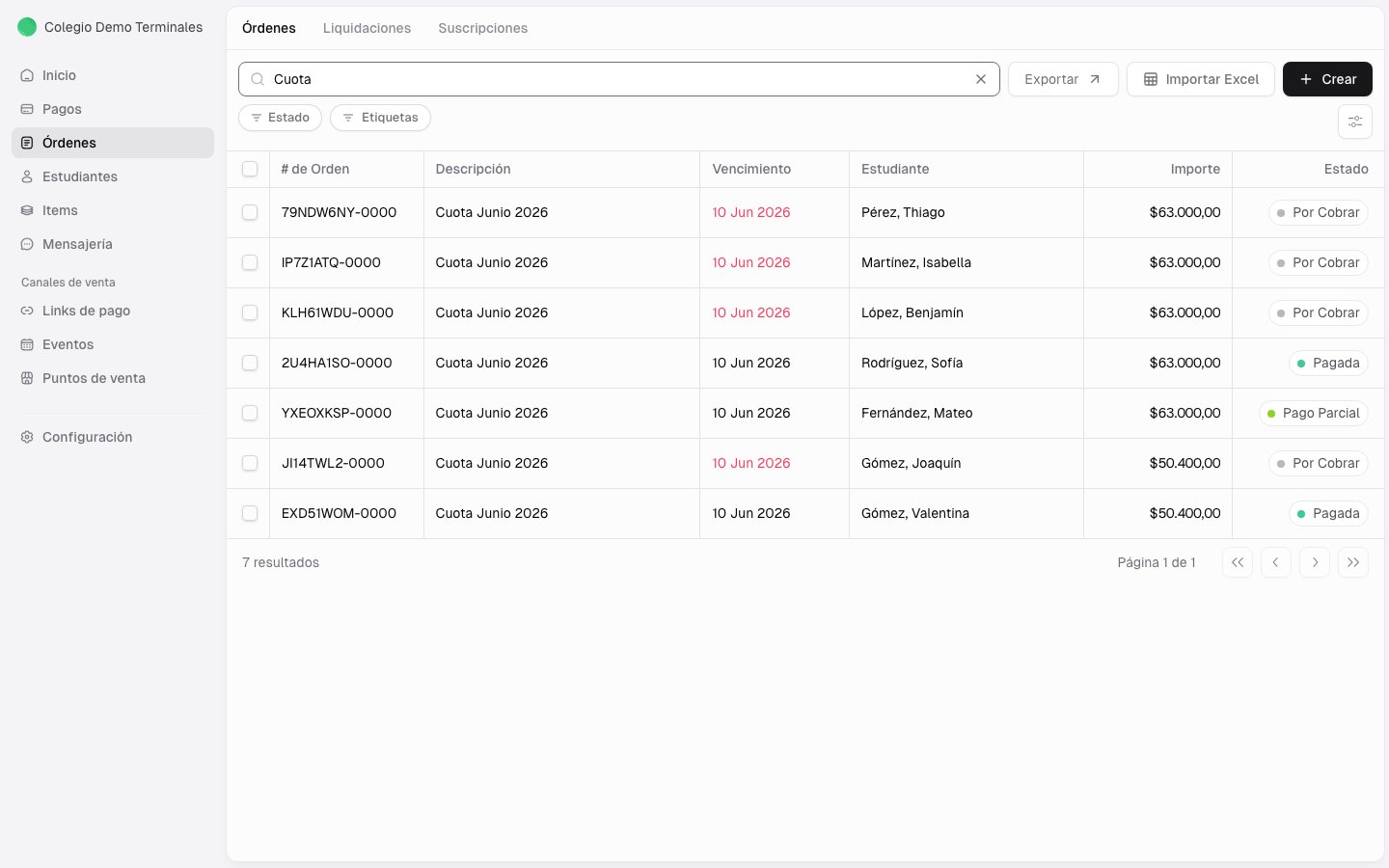The width and height of the screenshot is (1389, 868).
Task: Go to first page with double-left chevron
Action: pyautogui.click(x=1238, y=562)
